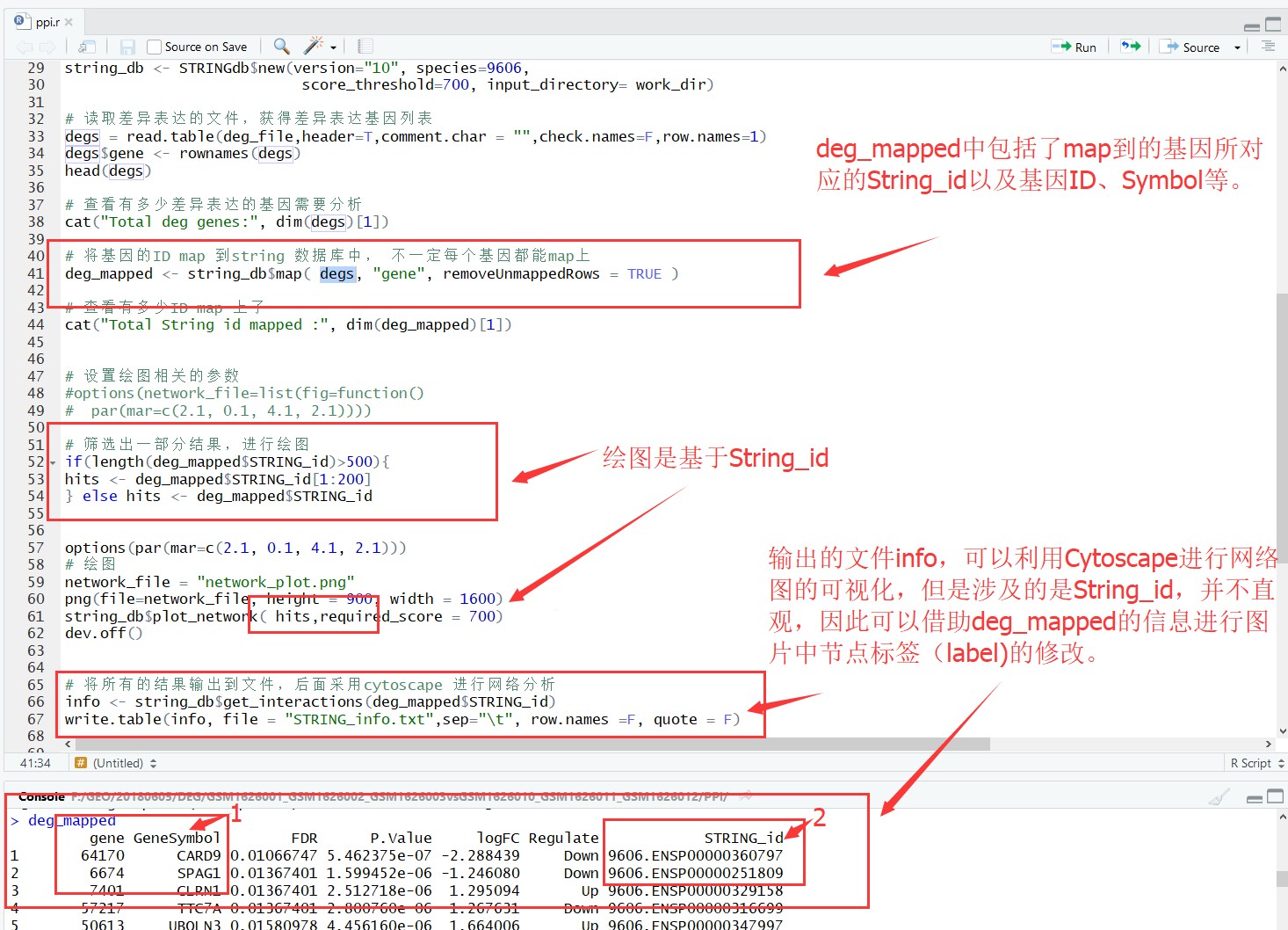Viewport: 1288px width, 930px height.
Task: Click the editor horizontal scrollbar thumb
Action: (x=532, y=744)
